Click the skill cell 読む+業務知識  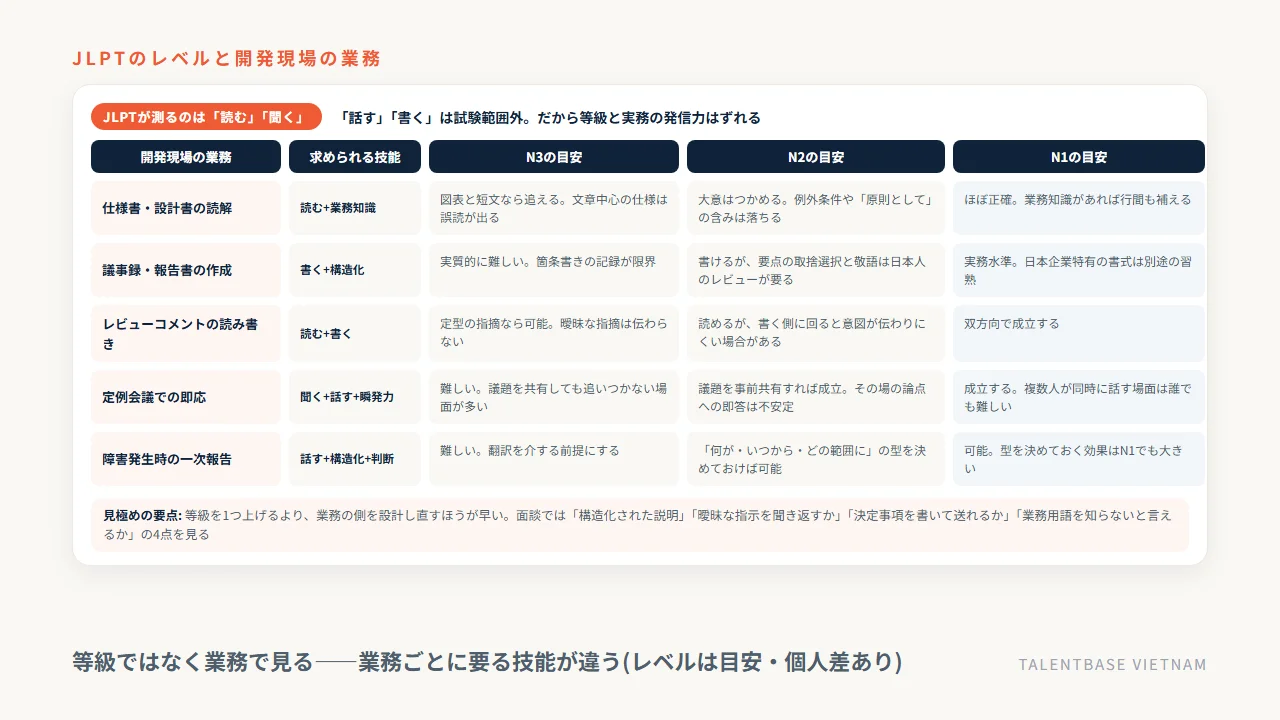point(355,208)
